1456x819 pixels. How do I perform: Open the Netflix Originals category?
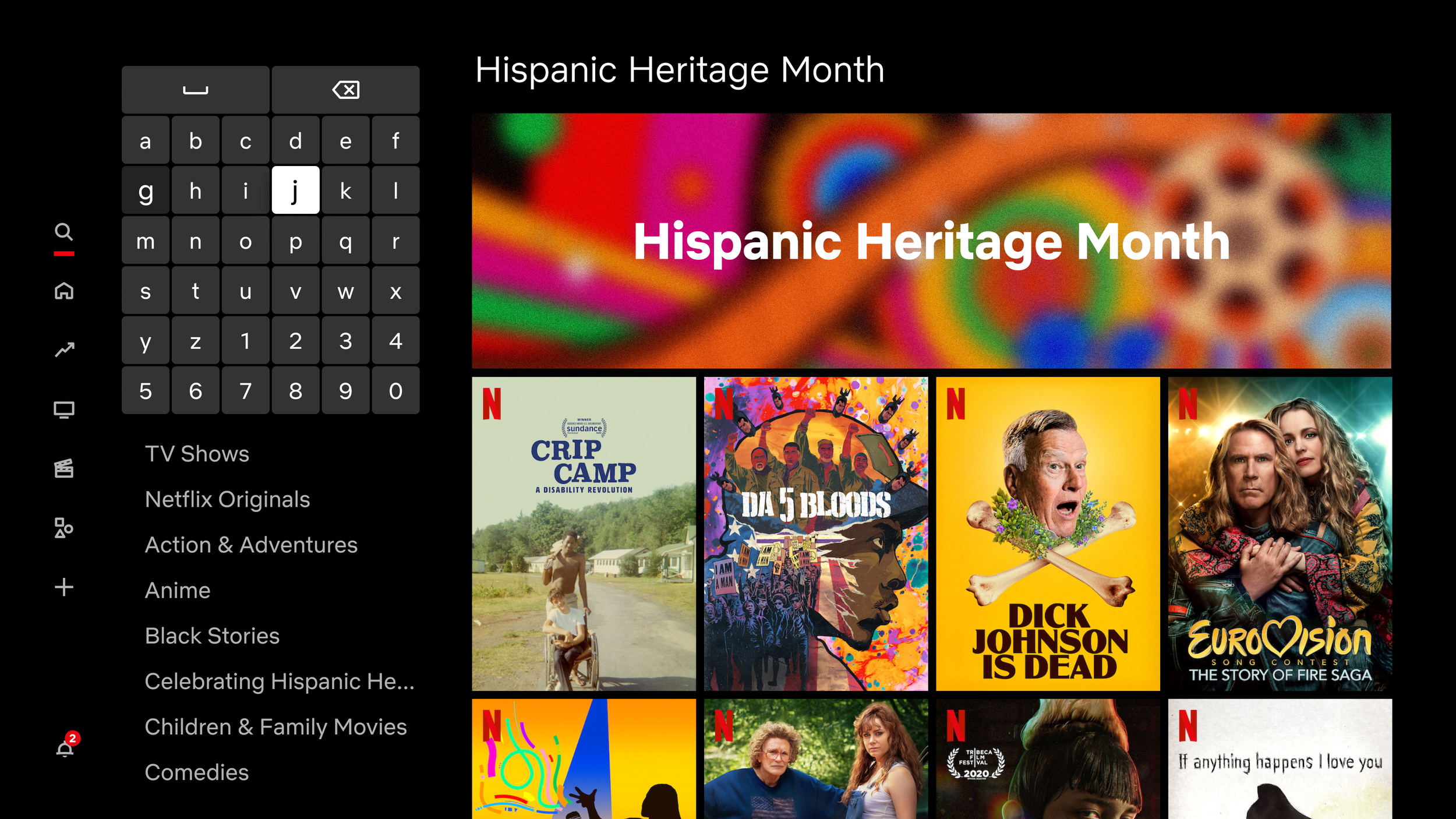click(227, 499)
